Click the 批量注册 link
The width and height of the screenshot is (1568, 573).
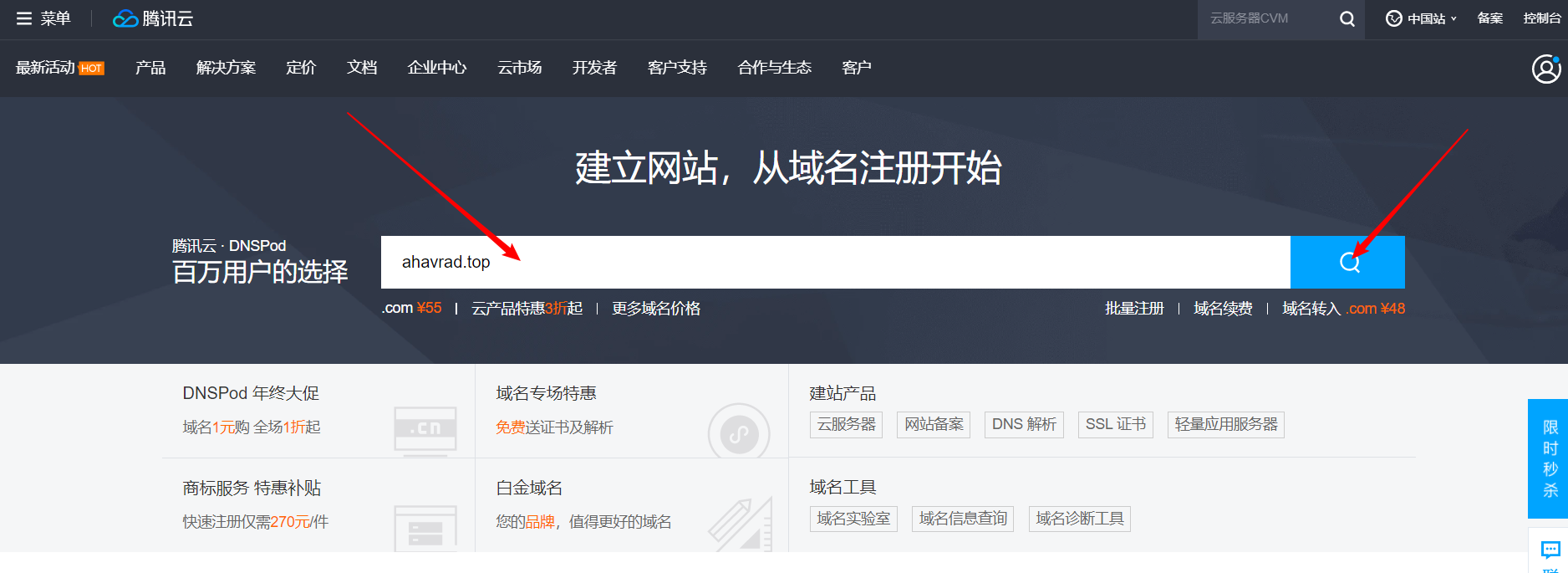(1134, 309)
